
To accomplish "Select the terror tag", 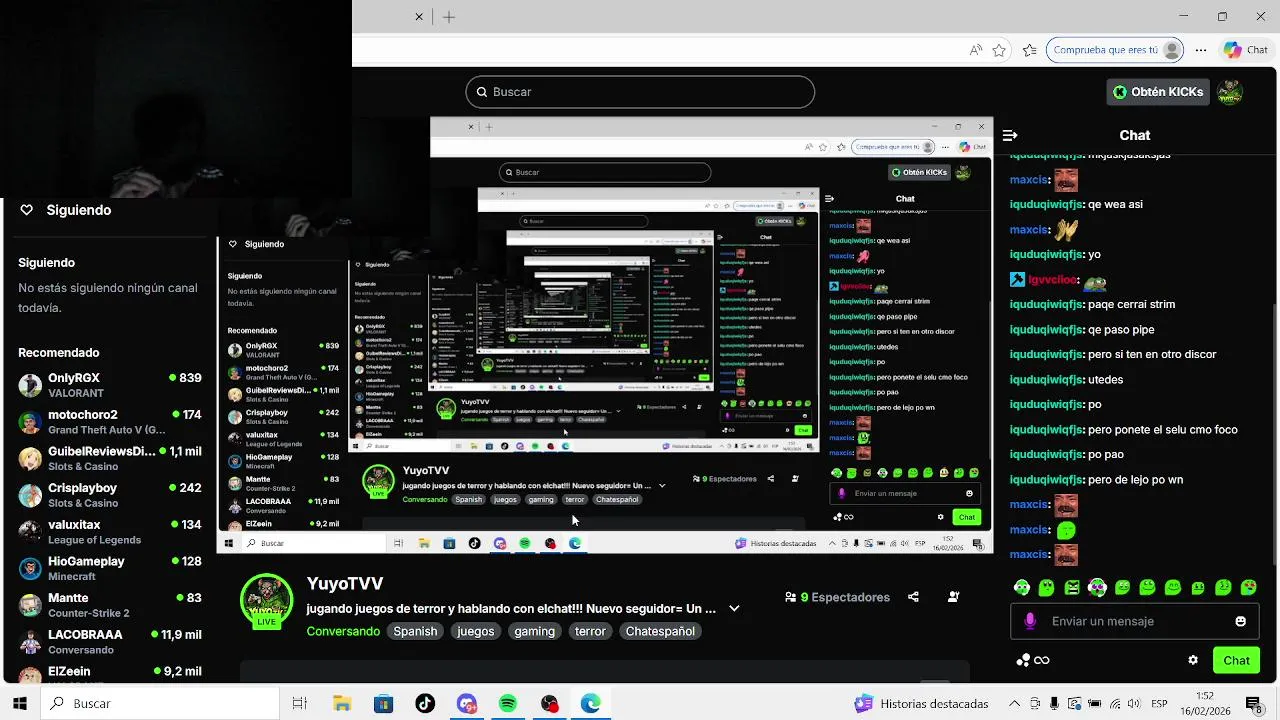I will point(590,631).
